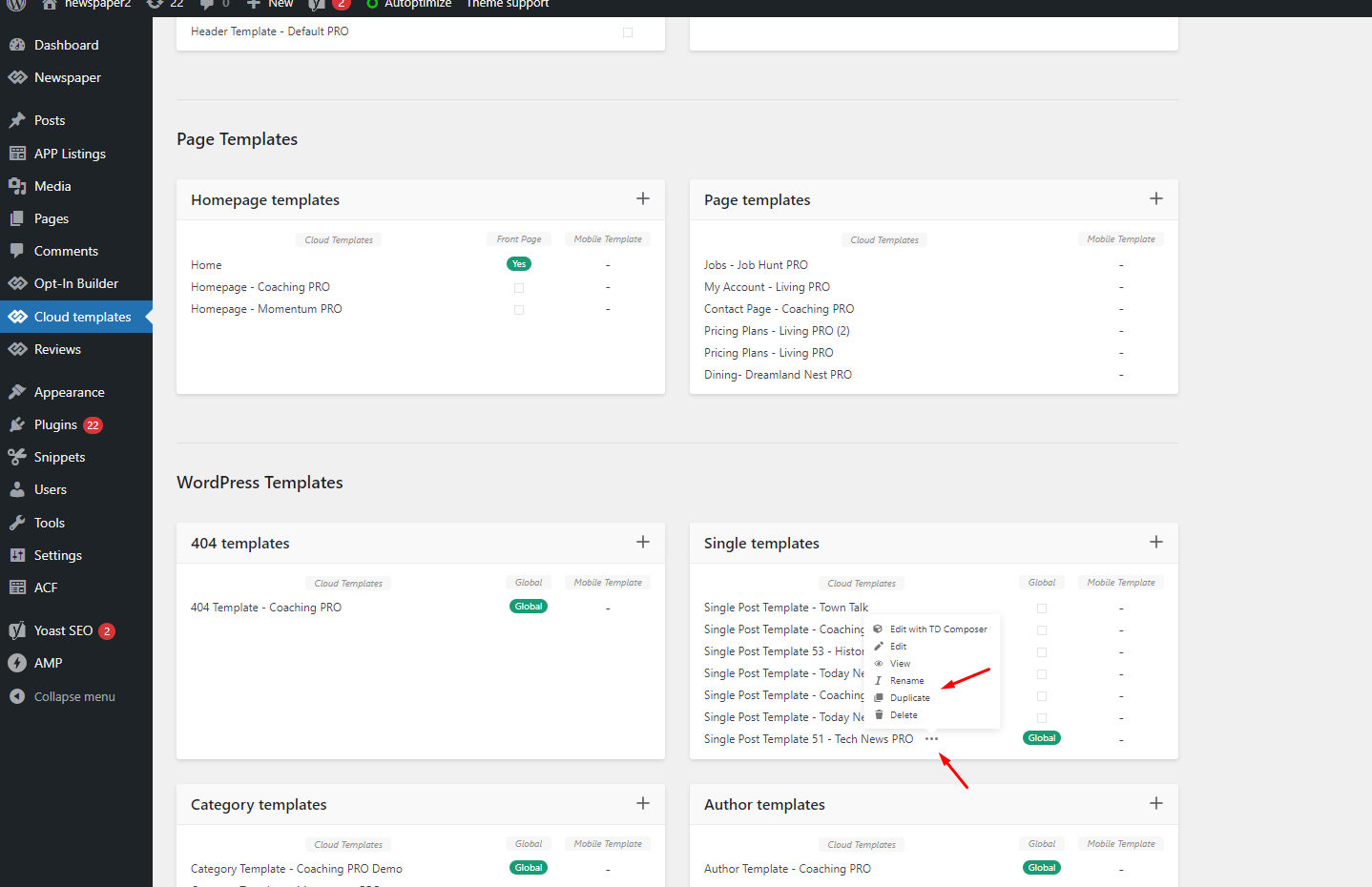Open the ACF menu
This screenshot has height=887, width=1372.
pyautogui.click(x=46, y=588)
